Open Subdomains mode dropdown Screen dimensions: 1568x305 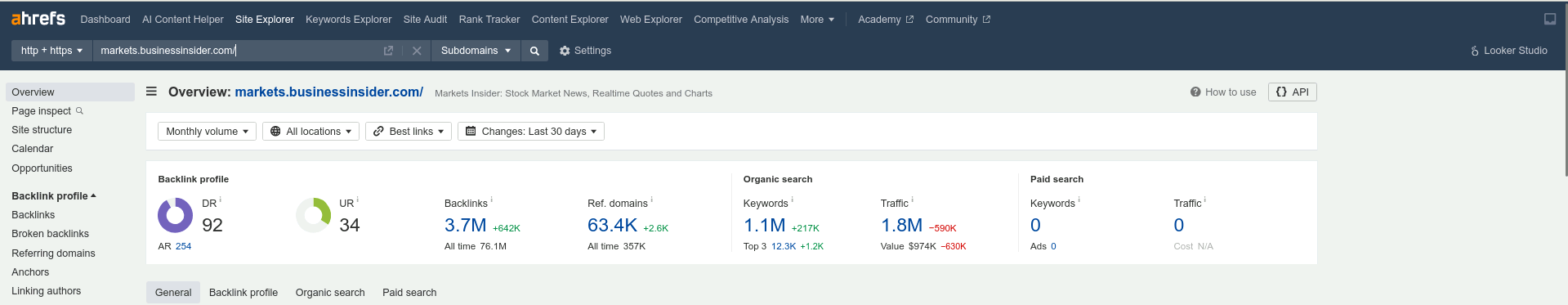coord(476,51)
